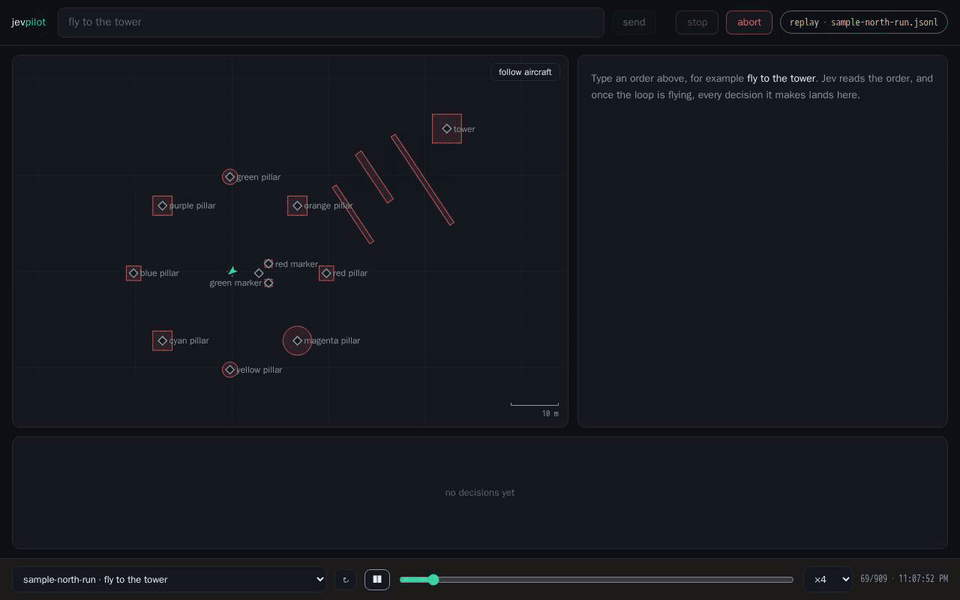
Task: Click the replay sample-north-run.jsonl badge
Action: (864, 22)
